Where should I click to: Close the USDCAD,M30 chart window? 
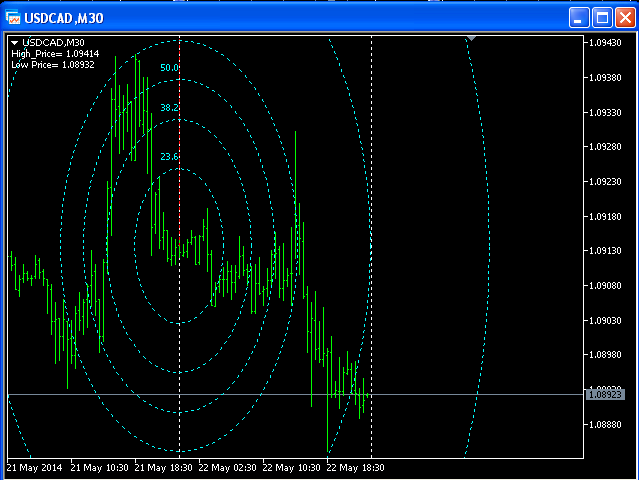(x=625, y=18)
